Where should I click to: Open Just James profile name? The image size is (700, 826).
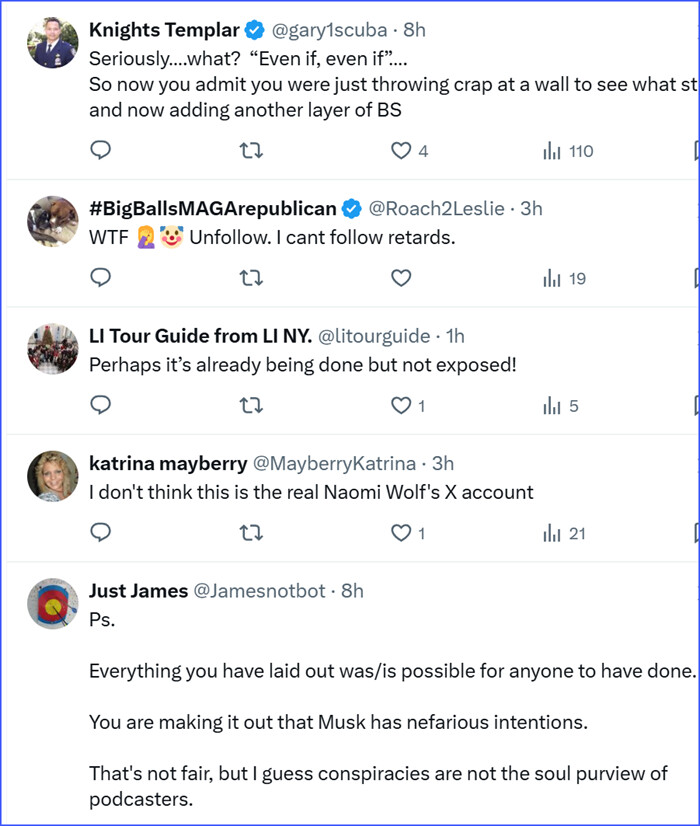click(138, 591)
